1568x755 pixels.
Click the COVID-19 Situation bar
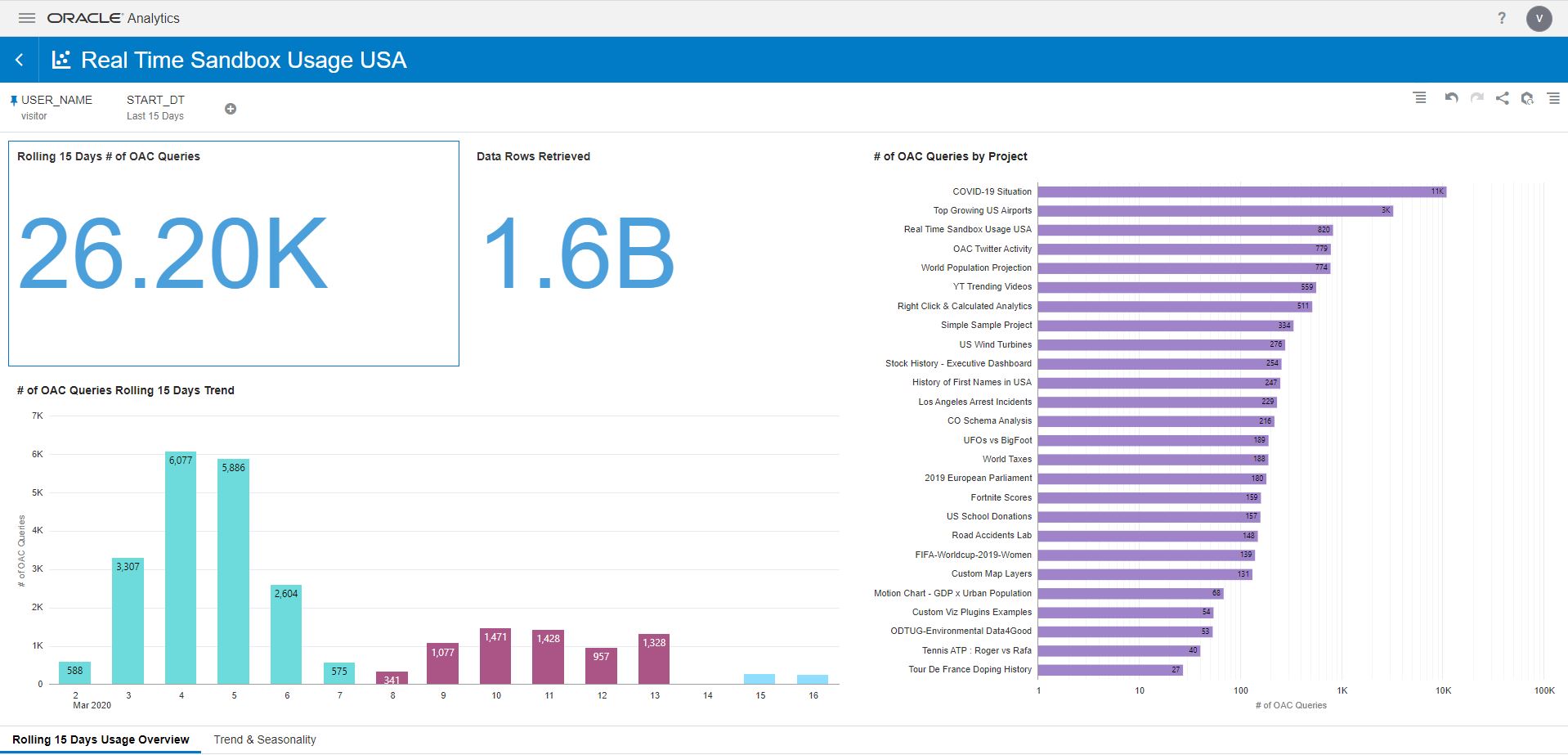pyautogui.click(x=1241, y=191)
